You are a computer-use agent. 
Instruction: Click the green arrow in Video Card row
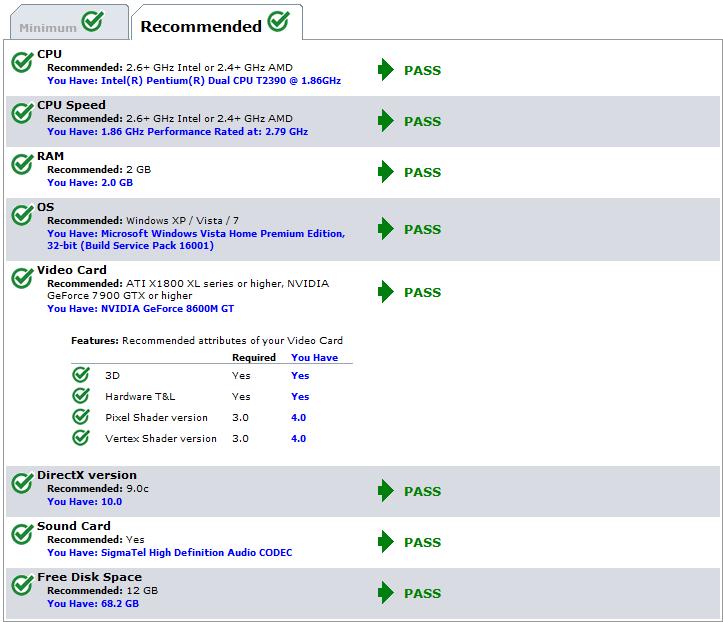click(x=385, y=292)
